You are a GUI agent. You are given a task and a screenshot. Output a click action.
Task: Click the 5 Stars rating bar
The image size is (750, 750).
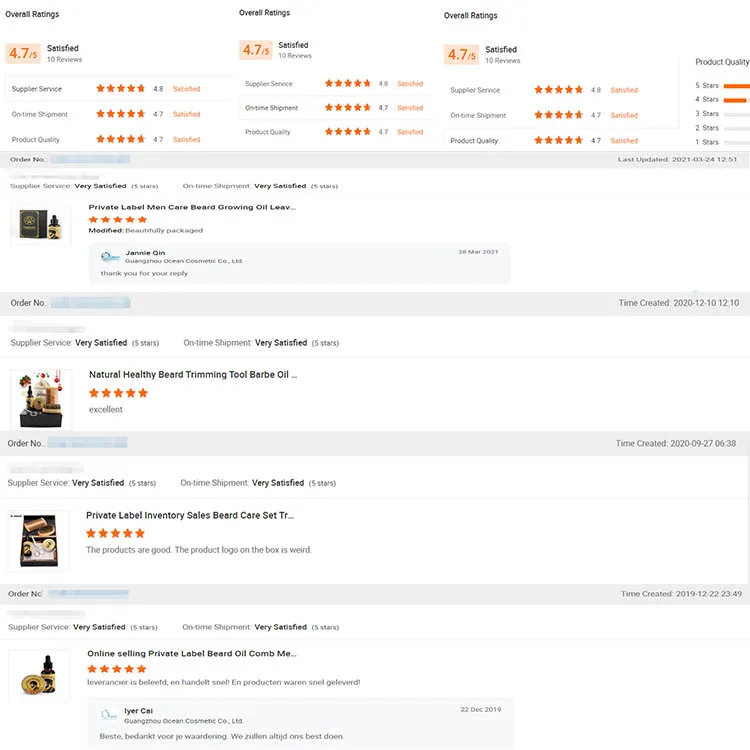[735, 86]
